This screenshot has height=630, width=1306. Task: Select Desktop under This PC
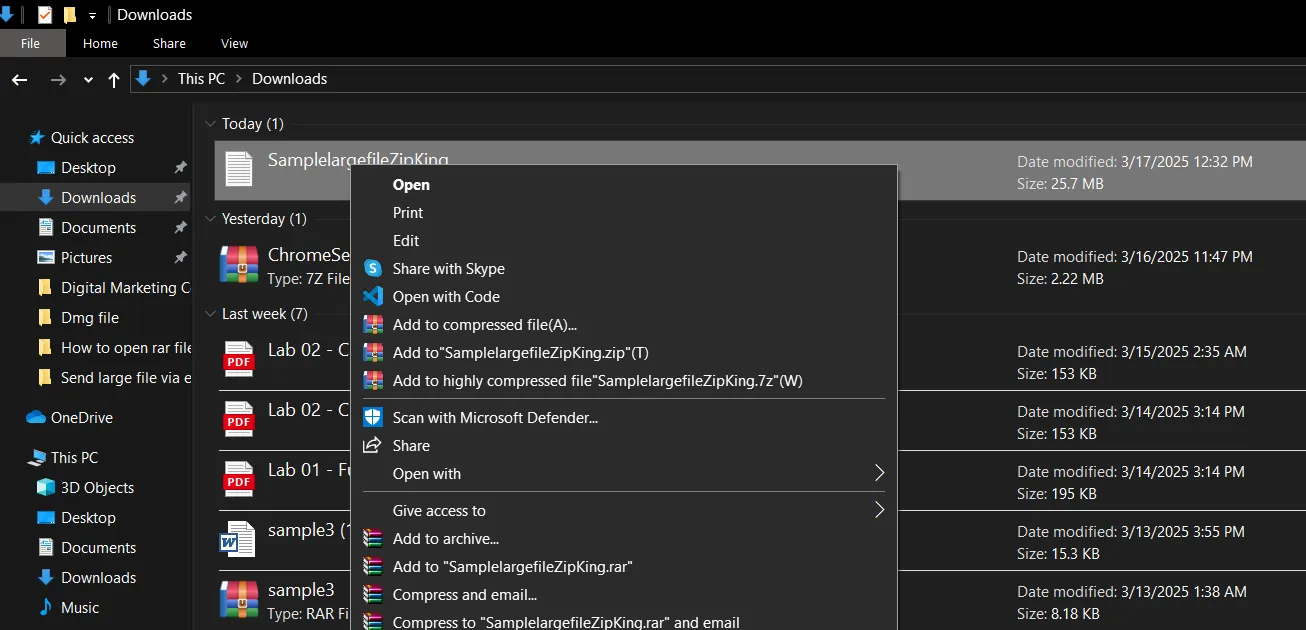89,517
